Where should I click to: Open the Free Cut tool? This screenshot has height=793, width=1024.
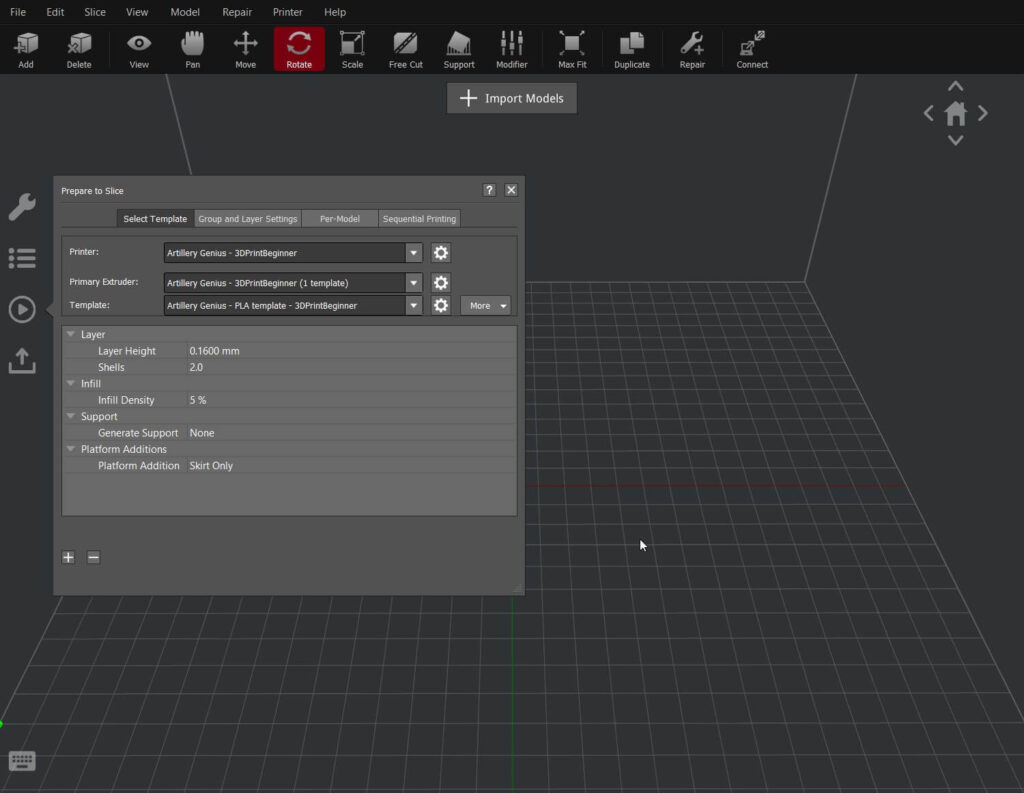click(405, 47)
